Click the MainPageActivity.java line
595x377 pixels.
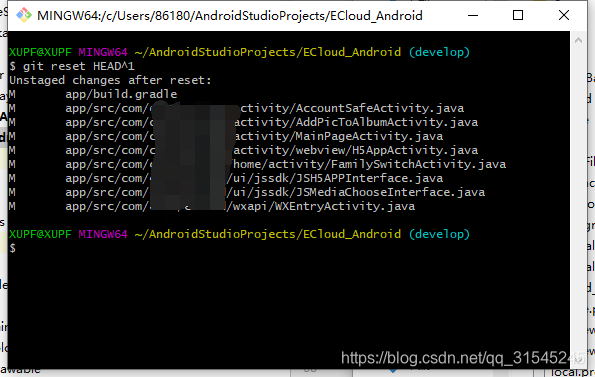pyautogui.click(x=226, y=136)
